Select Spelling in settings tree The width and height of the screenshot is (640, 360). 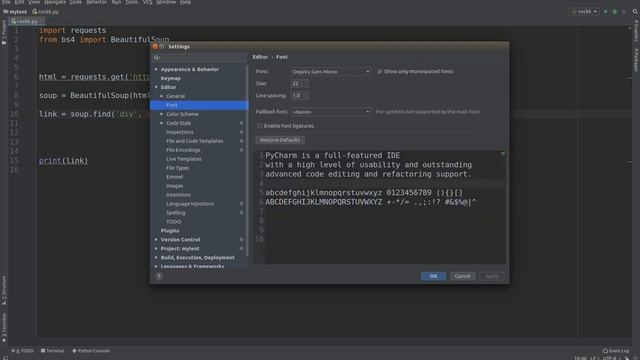point(176,213)
